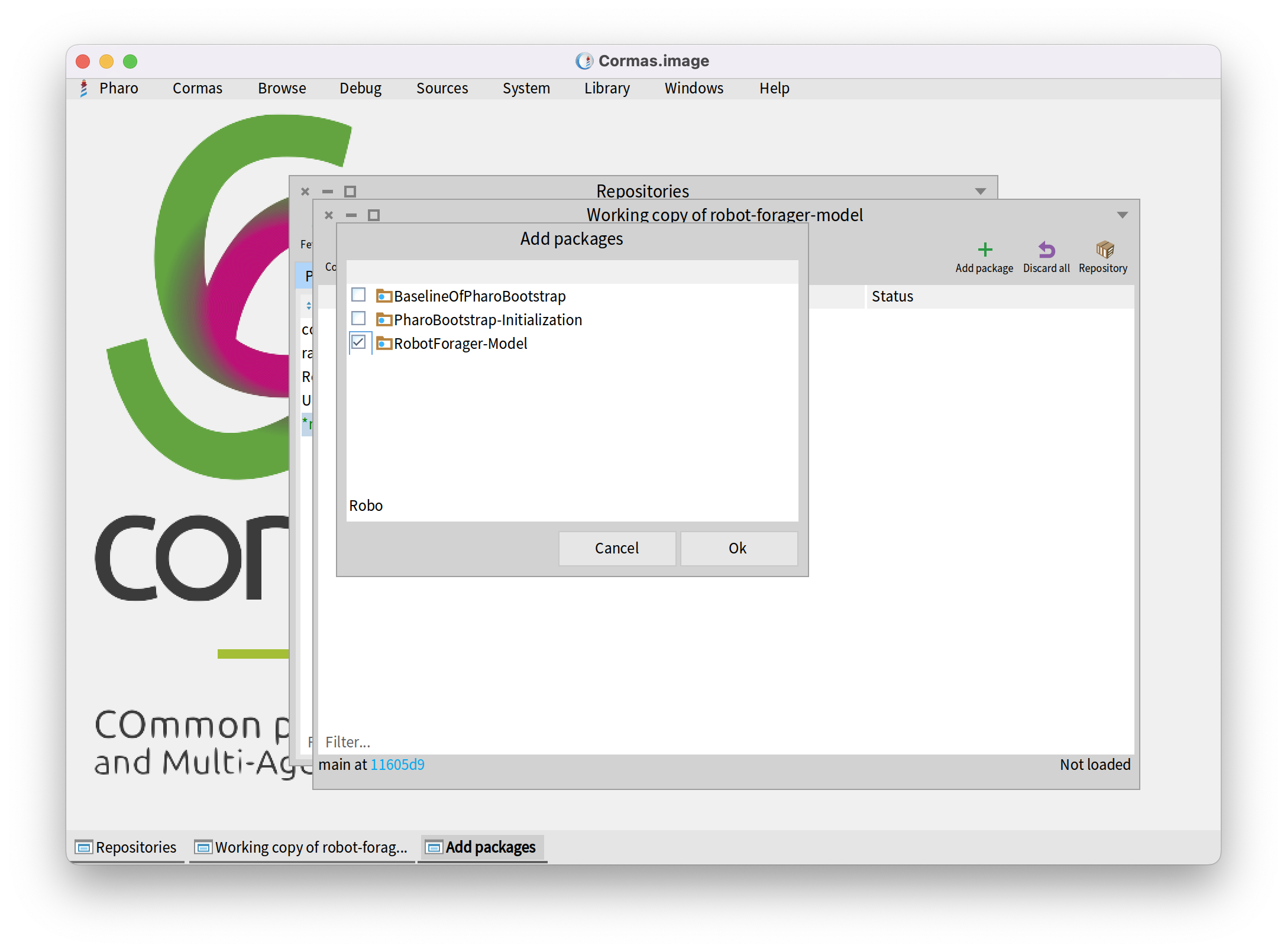
Task: Check the BaselineOfPharoBootstrap checkbox
Action: pyautogui.click(x=358, y=294)
